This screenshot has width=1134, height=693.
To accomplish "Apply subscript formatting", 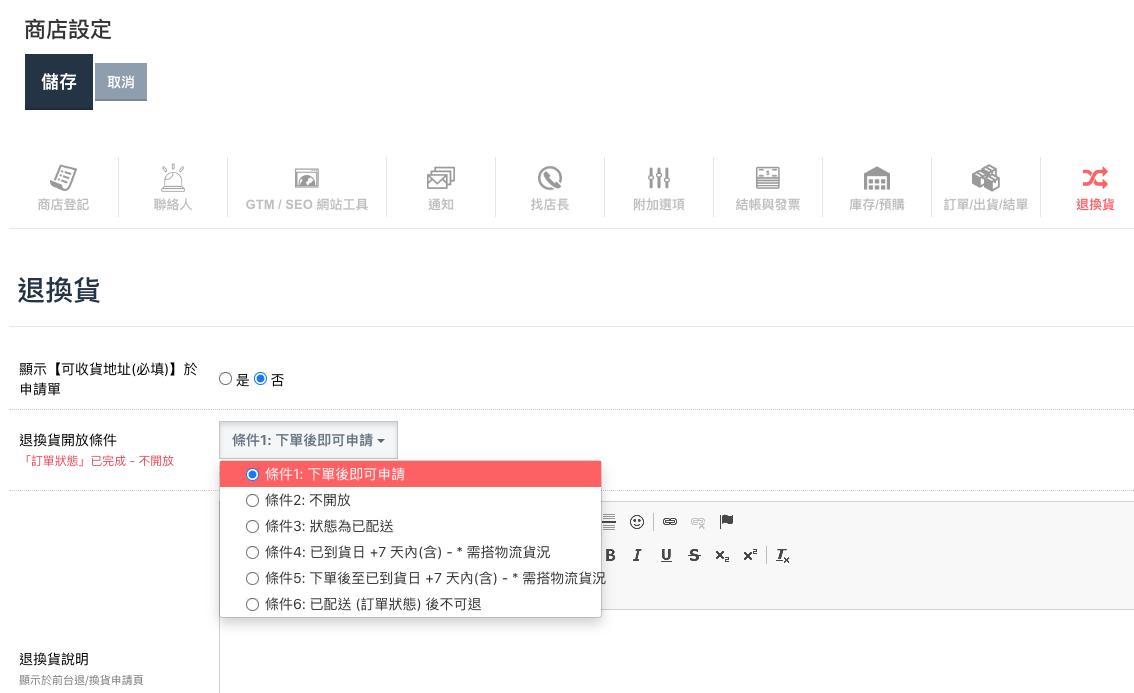I will tap(722, 556).
